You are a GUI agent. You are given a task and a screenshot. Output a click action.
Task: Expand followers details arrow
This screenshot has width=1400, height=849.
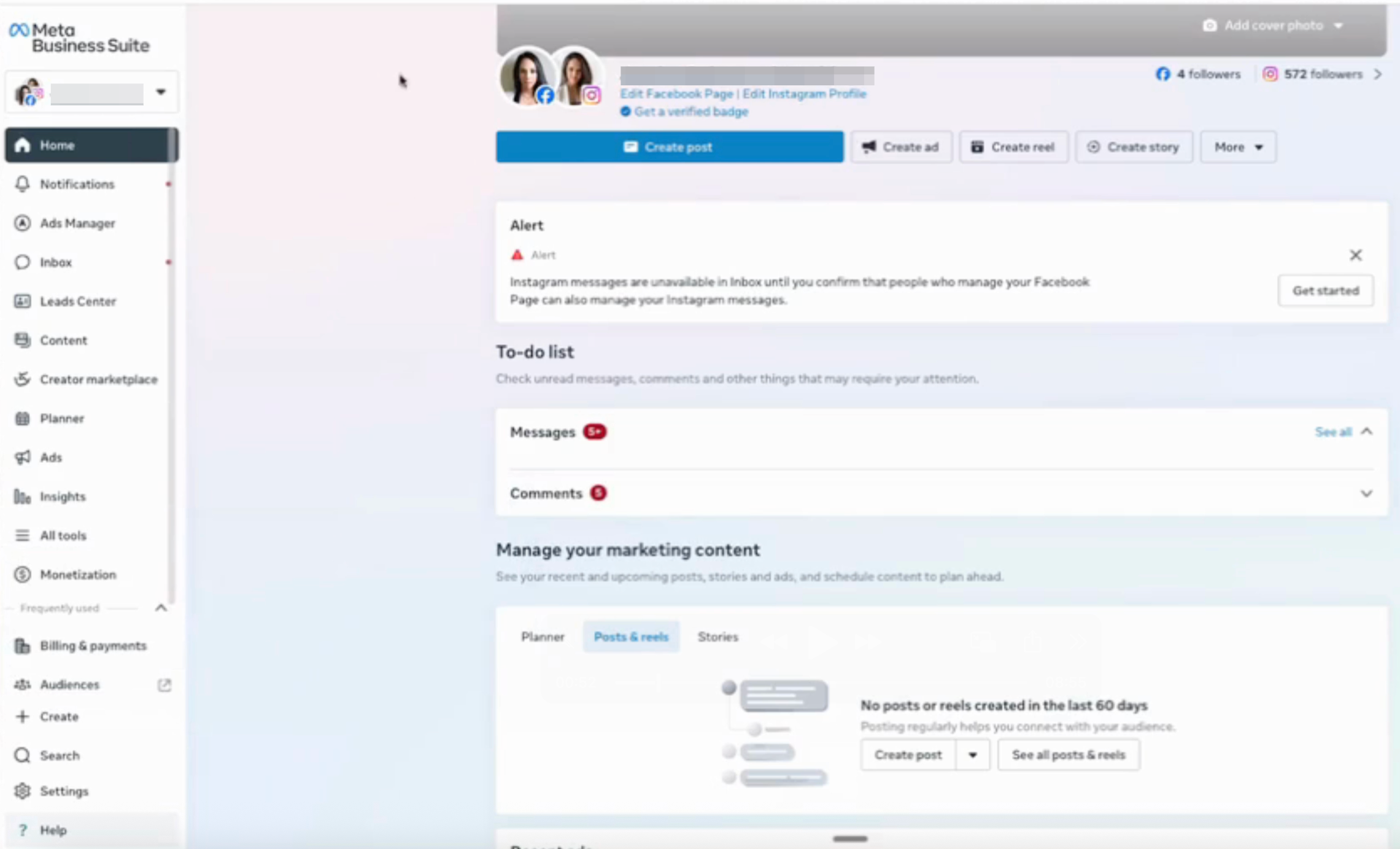coord(1378,74)
